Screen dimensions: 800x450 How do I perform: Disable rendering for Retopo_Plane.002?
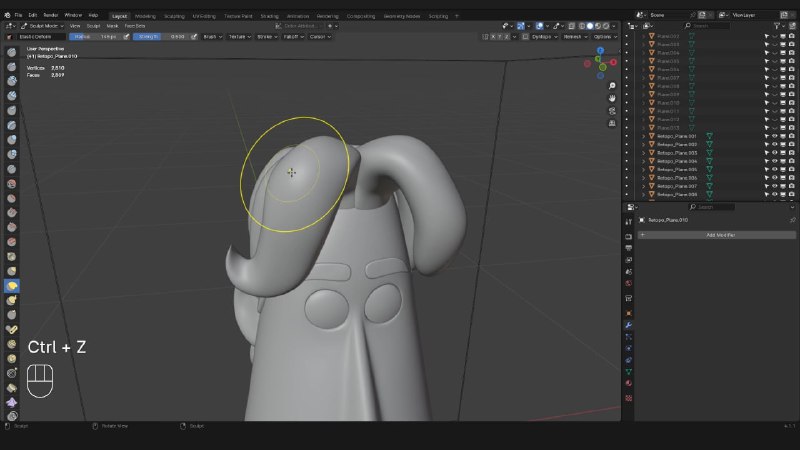(x=791, y=144)
